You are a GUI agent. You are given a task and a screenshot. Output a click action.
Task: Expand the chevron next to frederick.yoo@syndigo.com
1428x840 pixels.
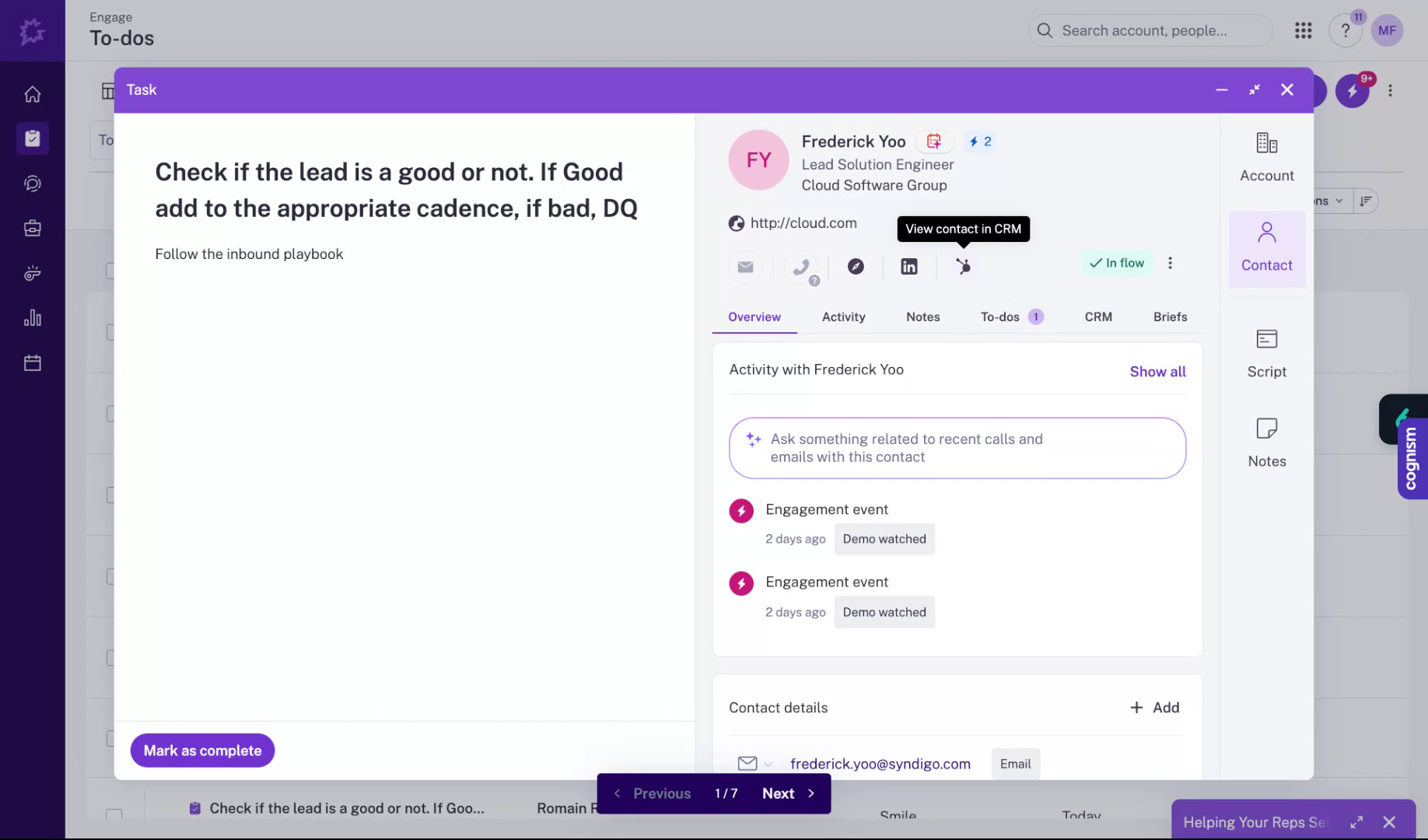click(768, 764)
